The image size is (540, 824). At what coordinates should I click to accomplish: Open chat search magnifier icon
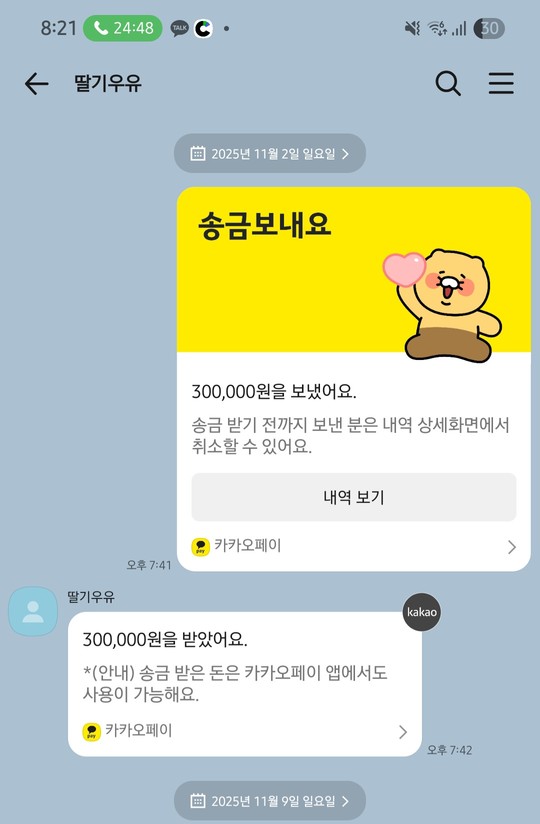(448, 84)
